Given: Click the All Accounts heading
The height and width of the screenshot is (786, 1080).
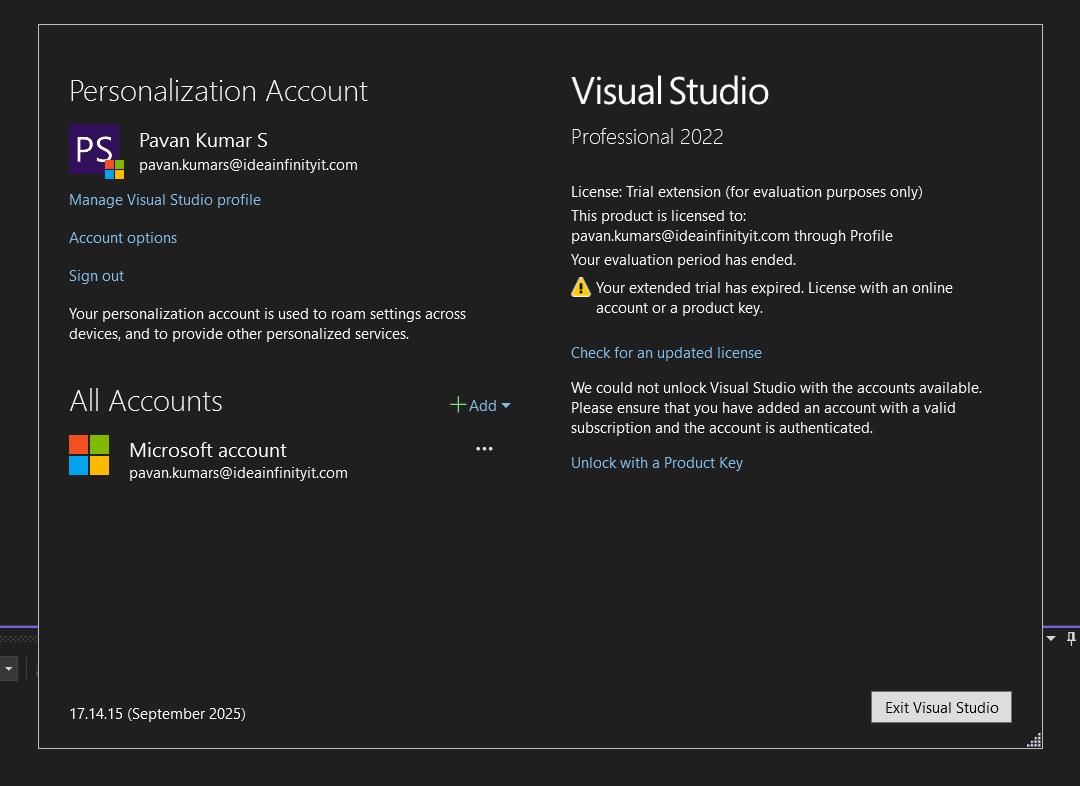Looking at the screenshot, I should 146,401.
